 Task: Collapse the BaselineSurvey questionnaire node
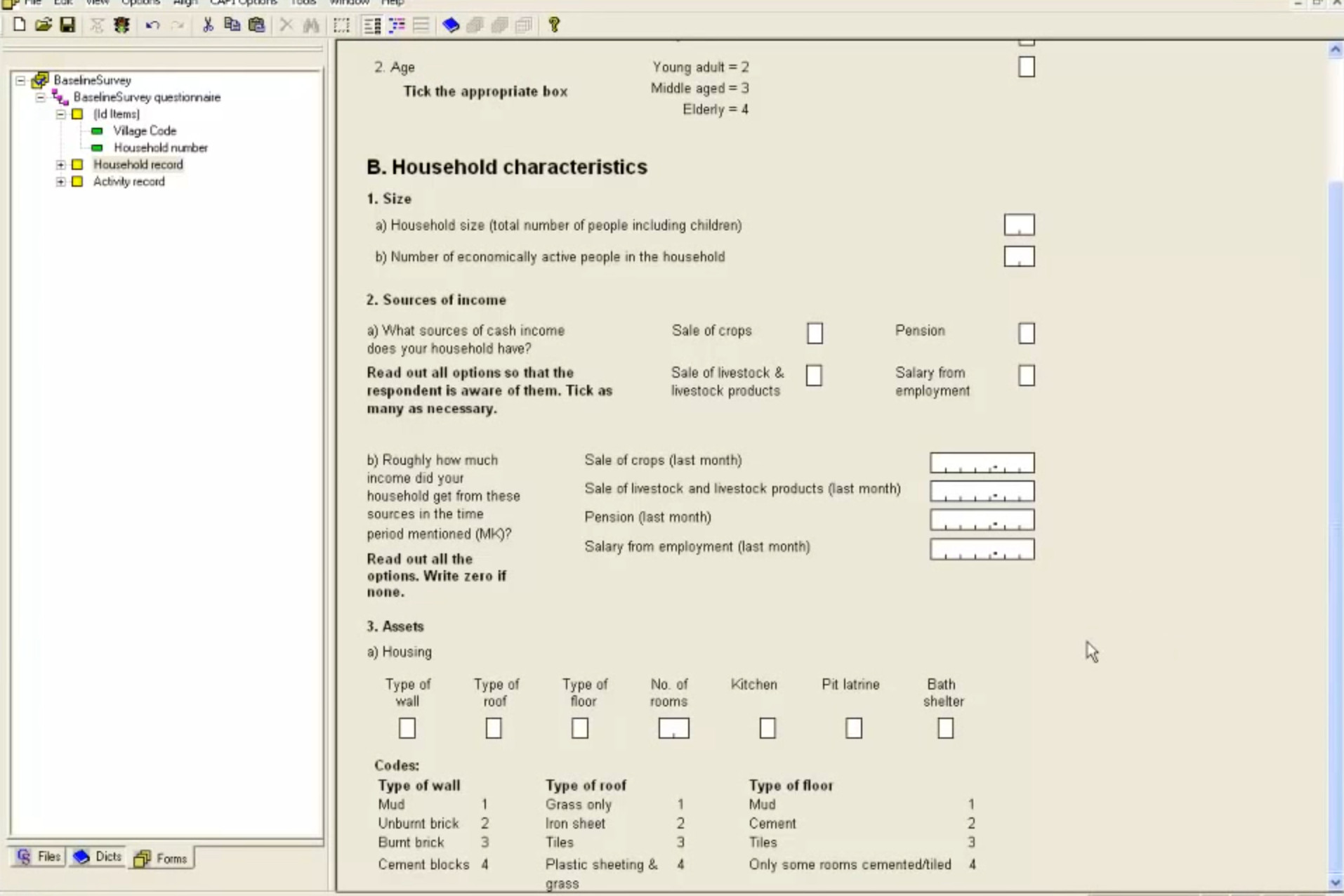coord(41,97)
